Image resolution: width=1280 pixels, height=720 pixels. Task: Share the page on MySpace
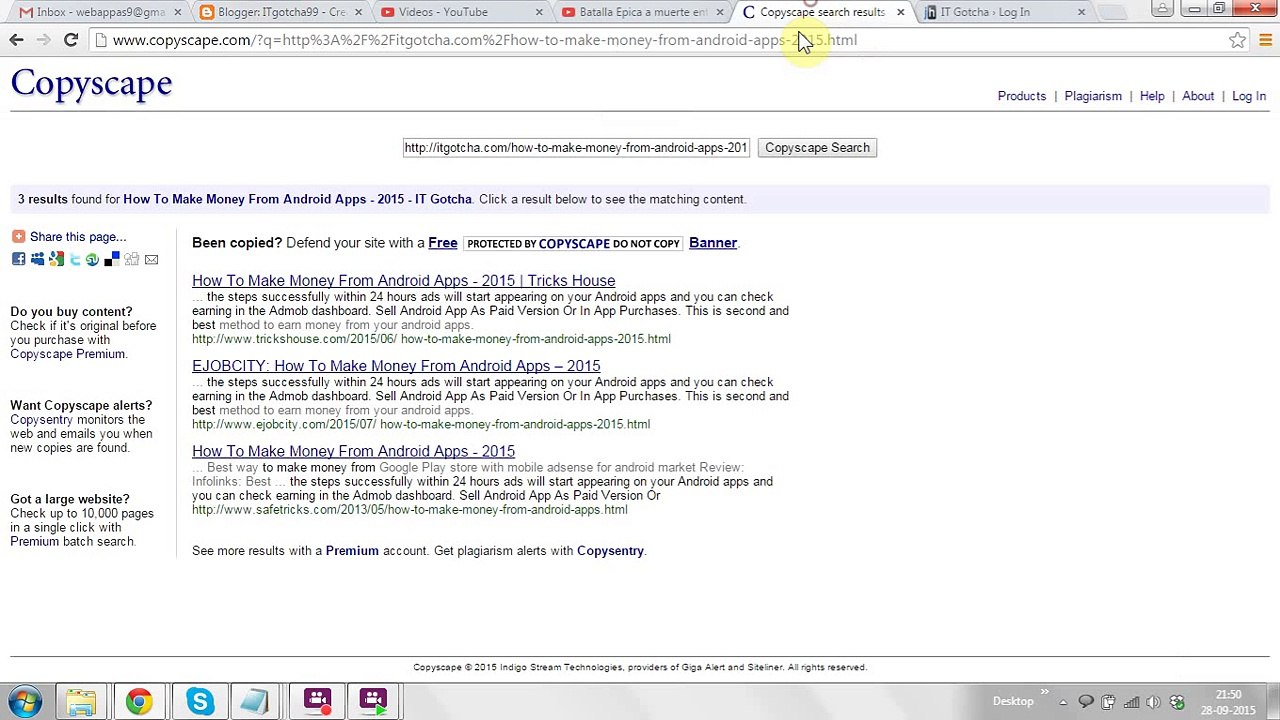37,260
